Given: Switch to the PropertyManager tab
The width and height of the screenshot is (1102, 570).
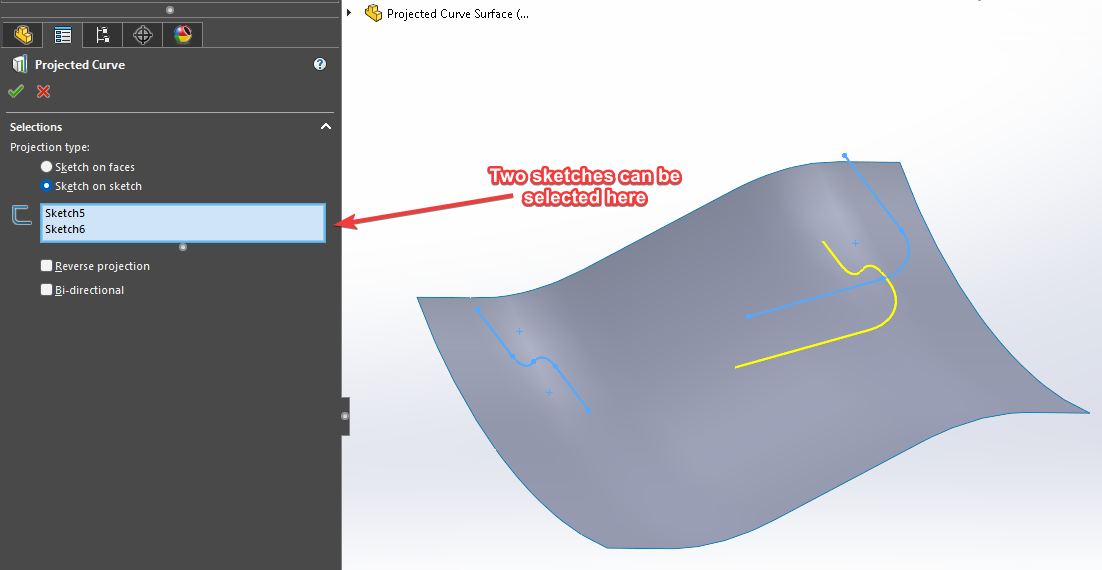Looking at the screenshot, I should [62, 35].
